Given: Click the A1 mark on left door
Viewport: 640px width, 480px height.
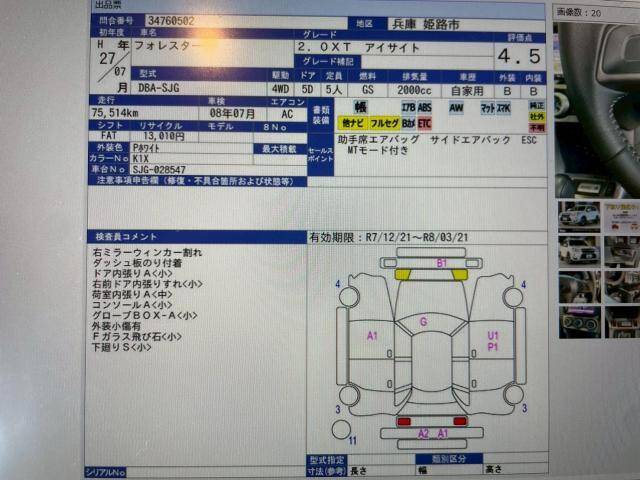Looking at the screenshot, I should [x=372, y=335].
